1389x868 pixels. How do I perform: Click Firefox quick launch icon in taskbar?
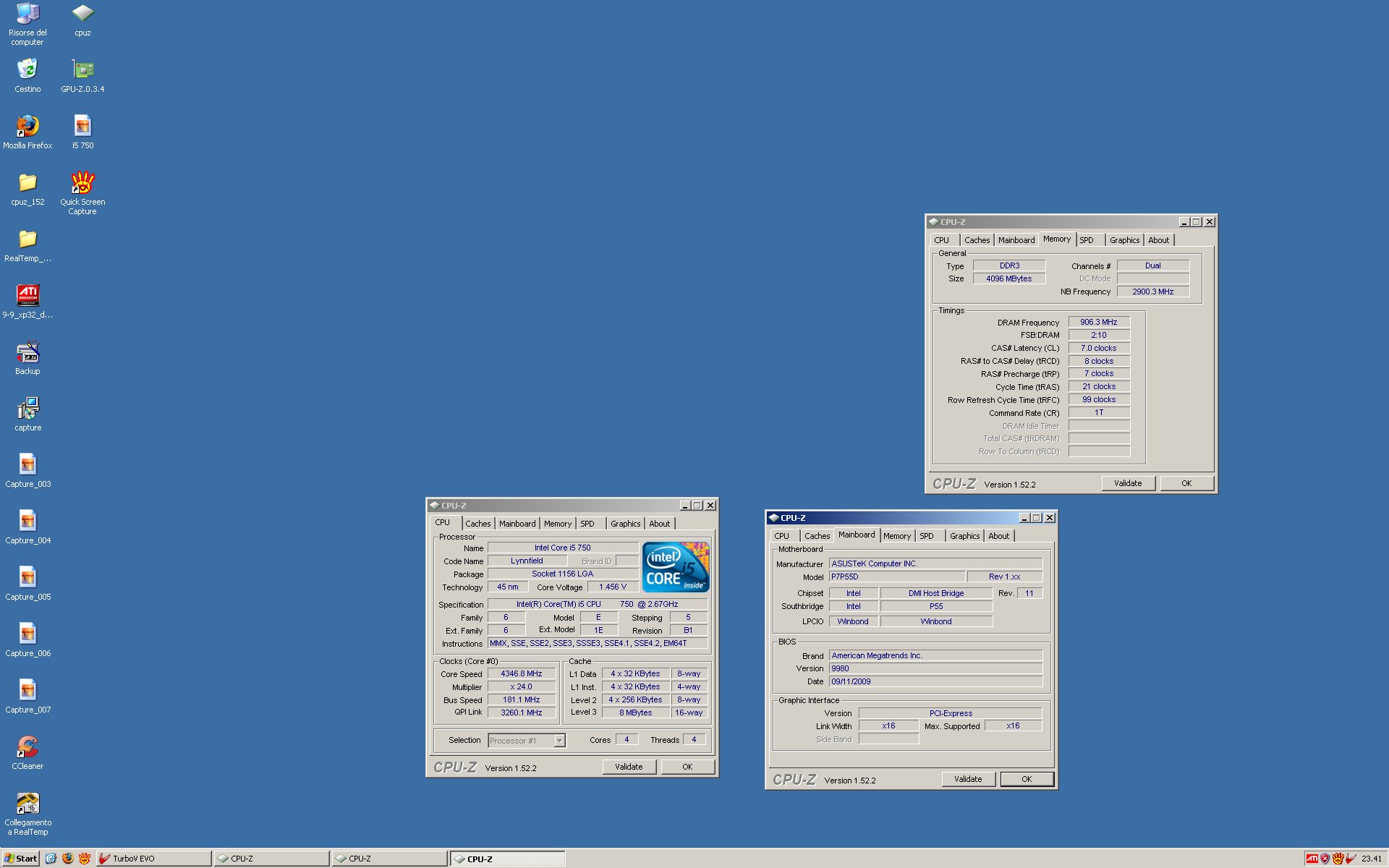[68, 859]
